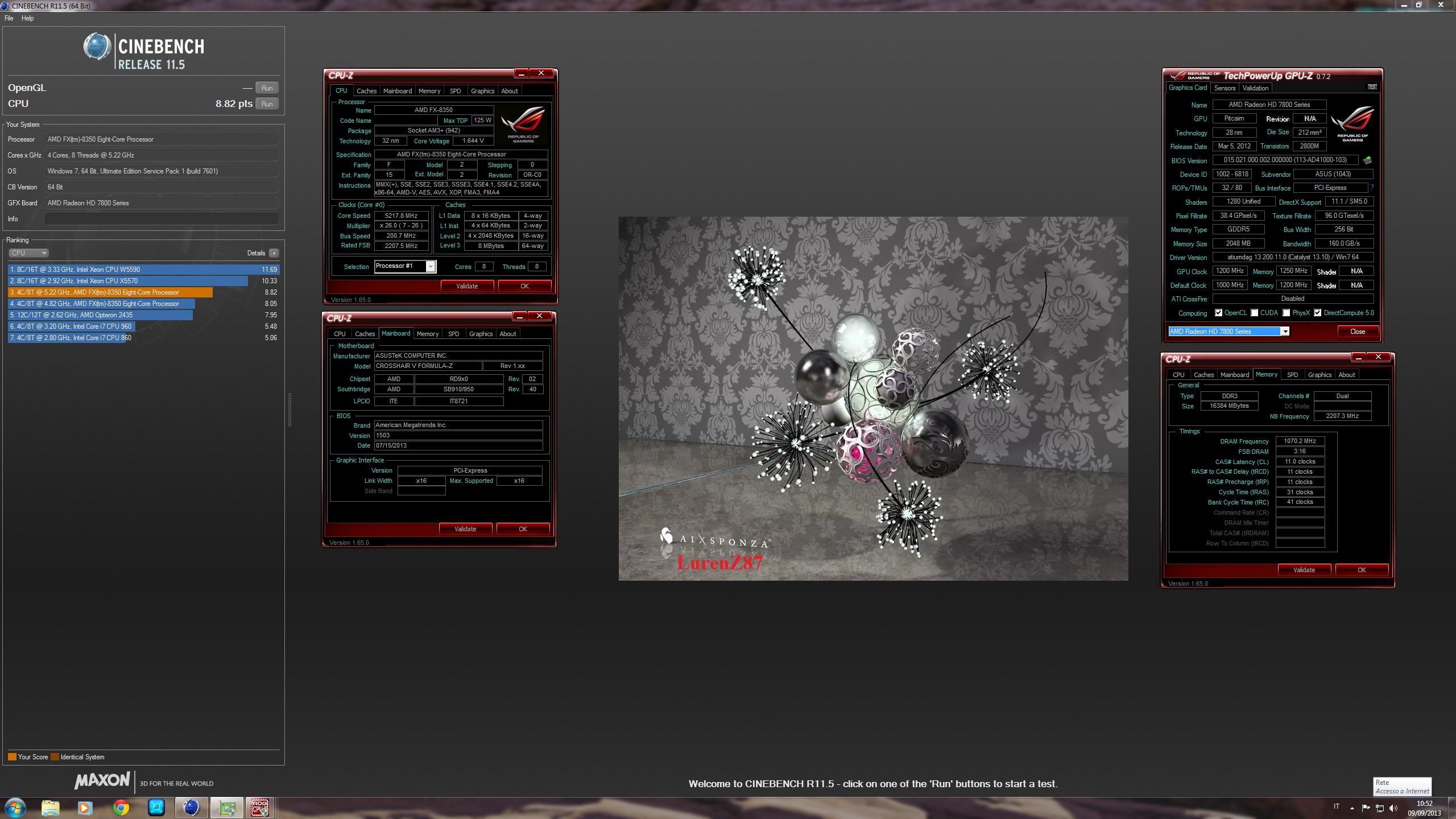Open the blue music app taskbar icon
The width and height of the screenshot is (1456, 819).
coord(156,808)
